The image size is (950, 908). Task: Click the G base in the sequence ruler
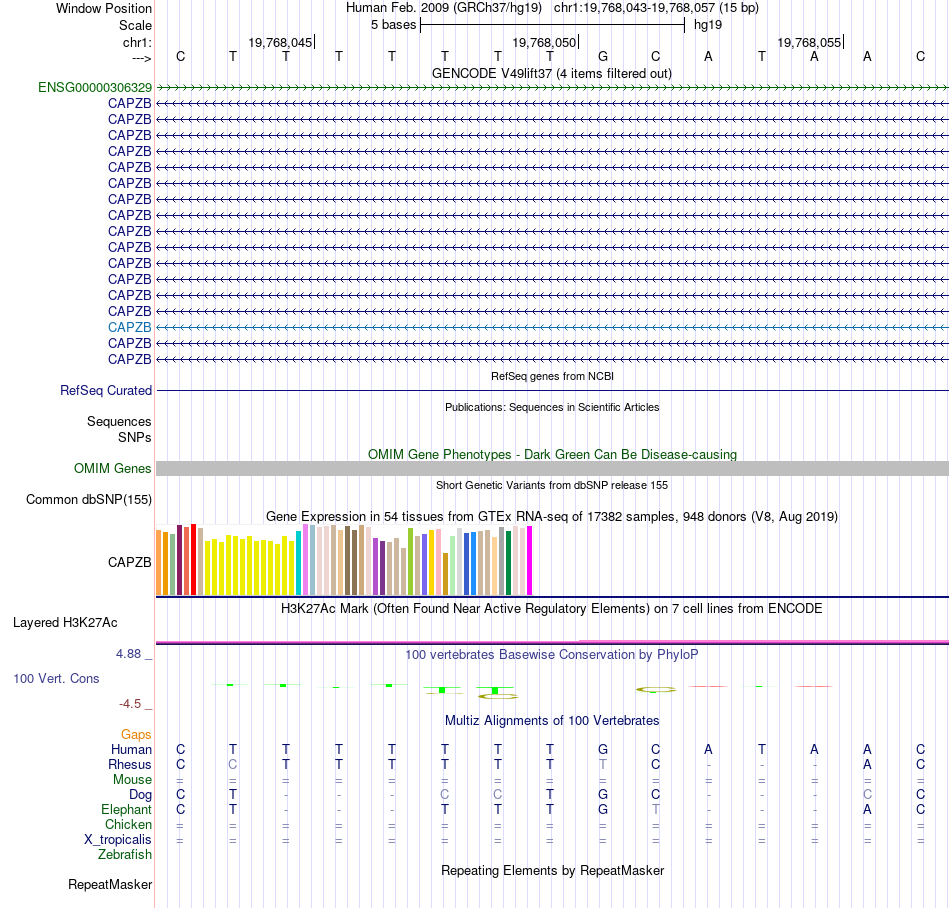603,57
